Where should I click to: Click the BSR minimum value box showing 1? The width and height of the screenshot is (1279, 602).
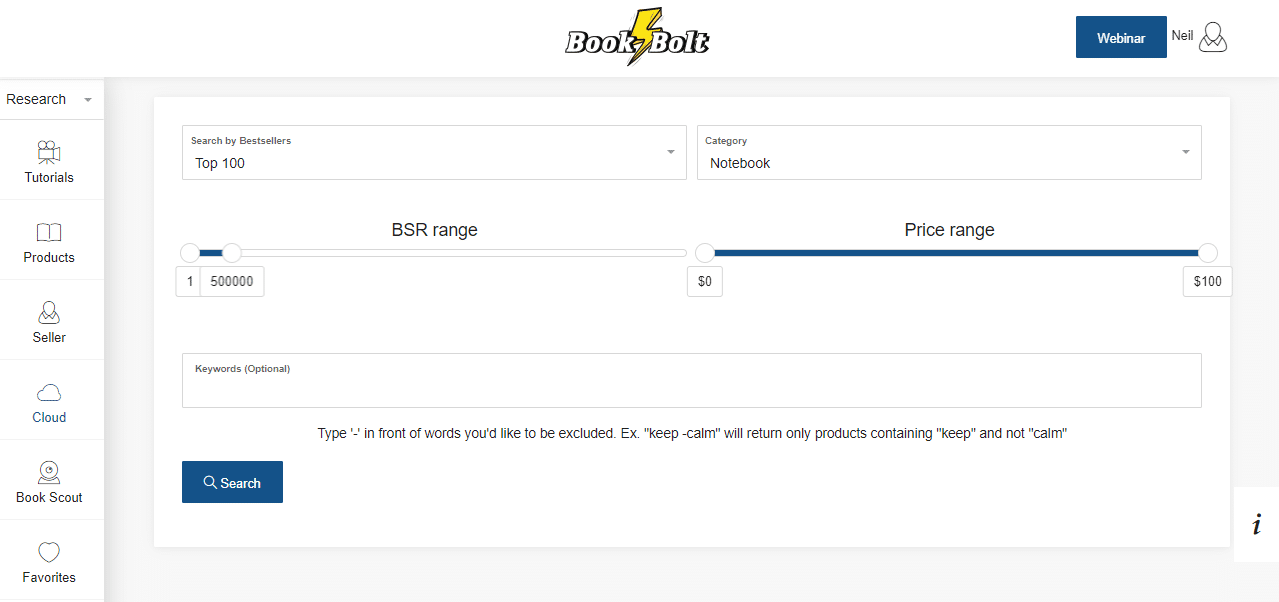[189, 282]
